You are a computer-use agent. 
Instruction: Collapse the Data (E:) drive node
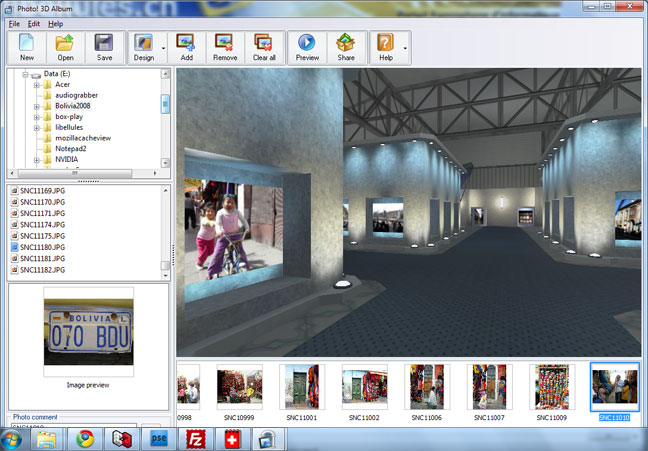click(26, 74)
